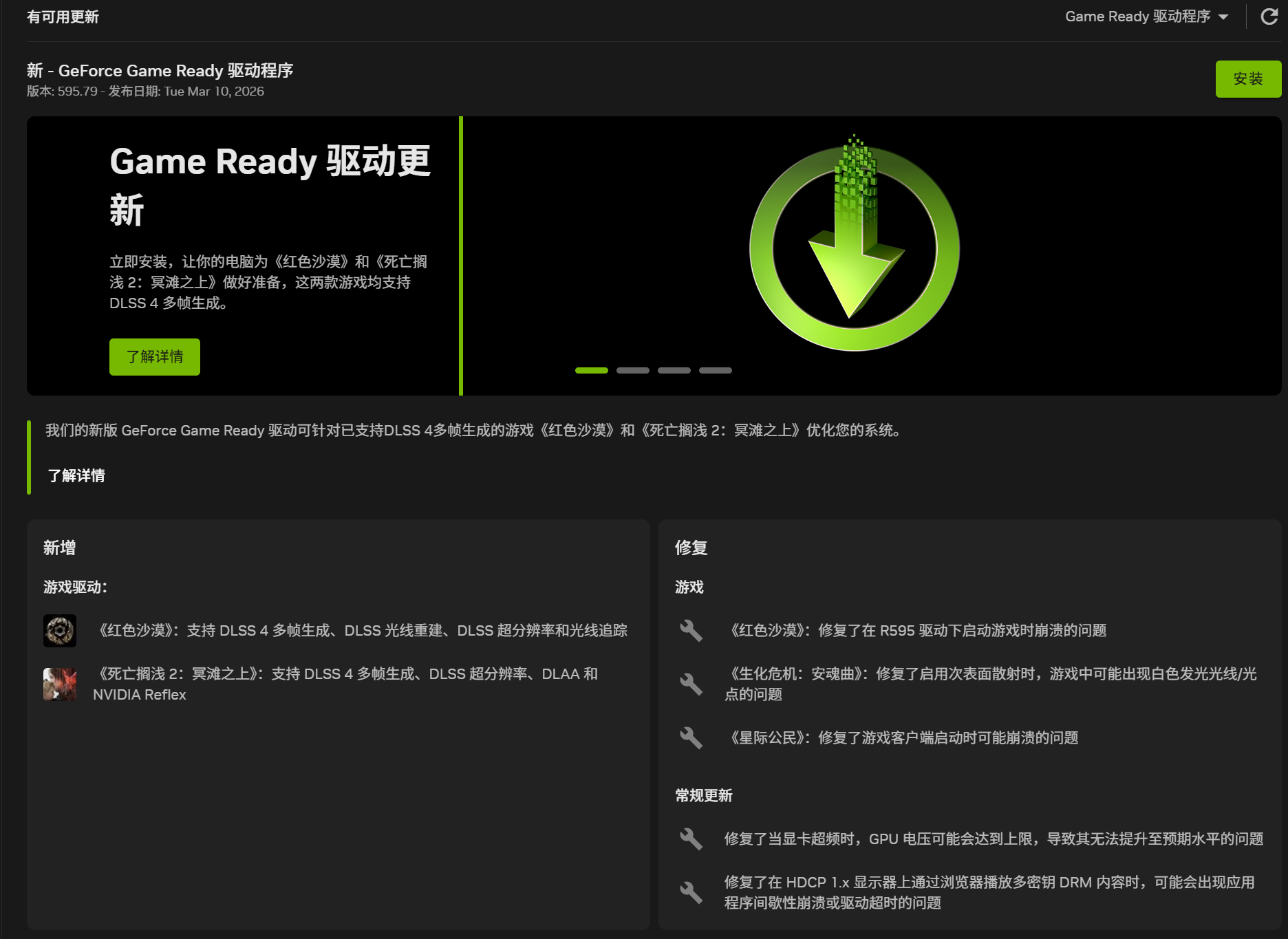
Task: Select the first carousel indicator
Action: [x=592, y=370]
